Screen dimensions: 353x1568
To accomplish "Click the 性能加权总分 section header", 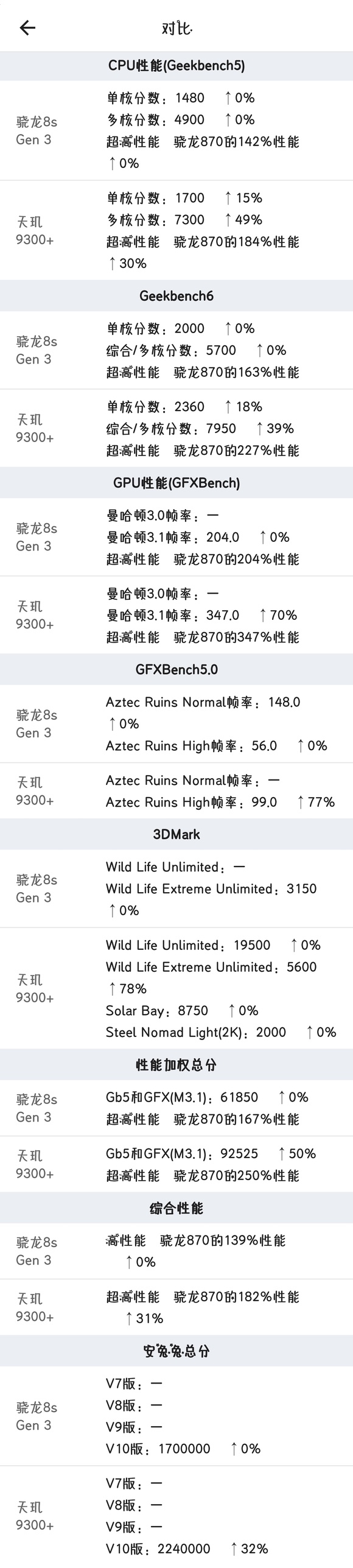I will coord(177,1064).
